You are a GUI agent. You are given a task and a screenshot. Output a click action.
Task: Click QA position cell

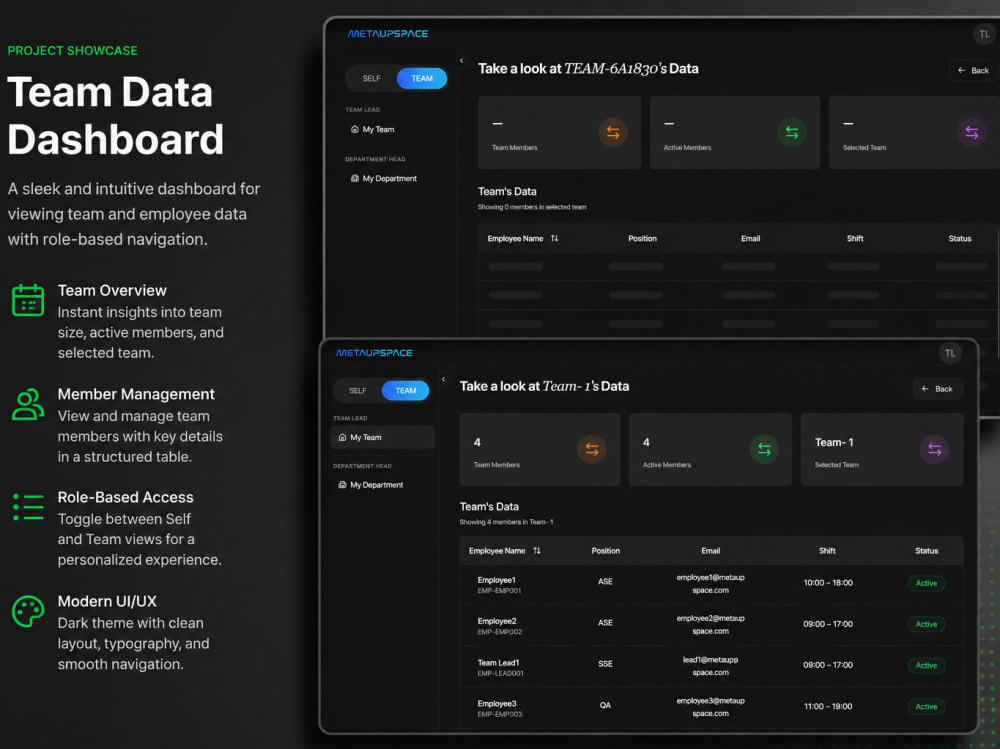point(605,705)
